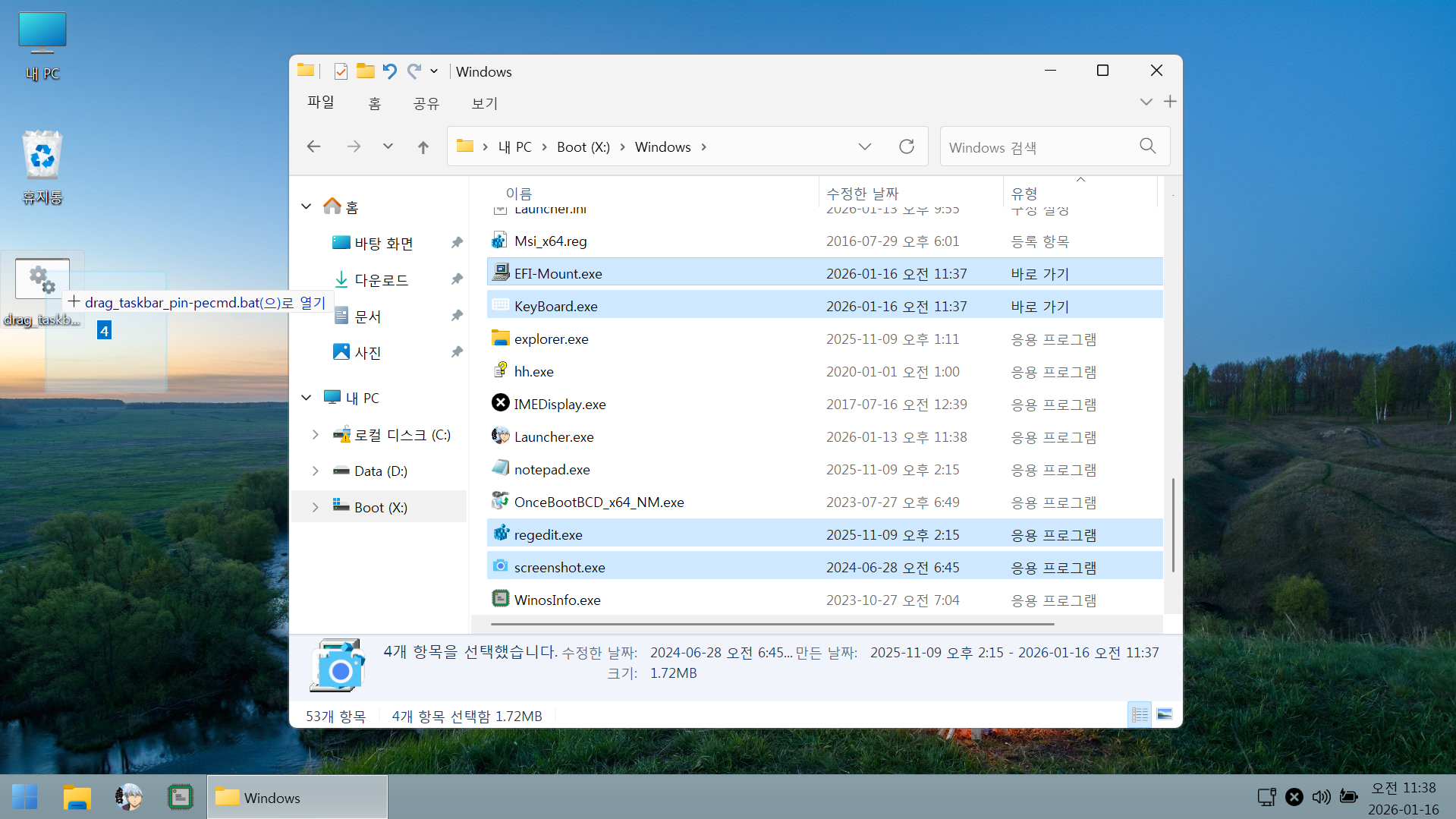This screenshot has height=819, width=1456.
Task: Click the EFI-Mount.exe file icon
Action: [x=500, y=272]
